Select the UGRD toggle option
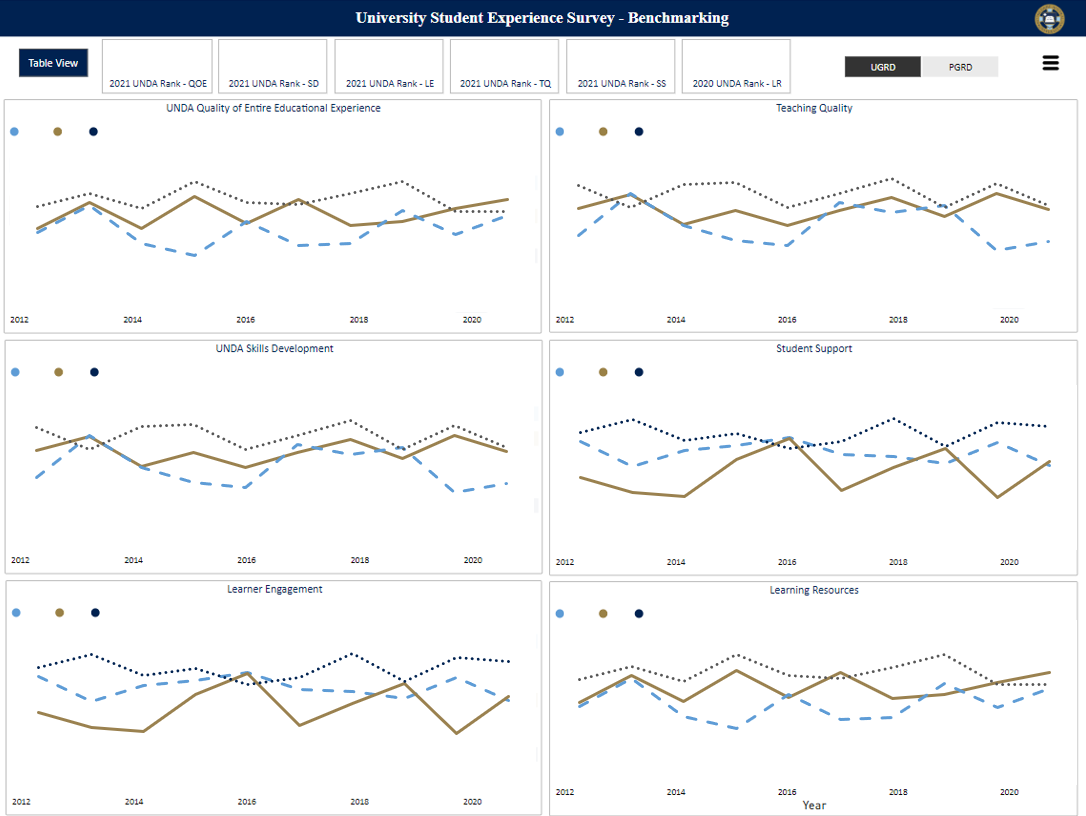Image resolution: width=1086 pixels, height=816 pixels. [x=882, y=67]
